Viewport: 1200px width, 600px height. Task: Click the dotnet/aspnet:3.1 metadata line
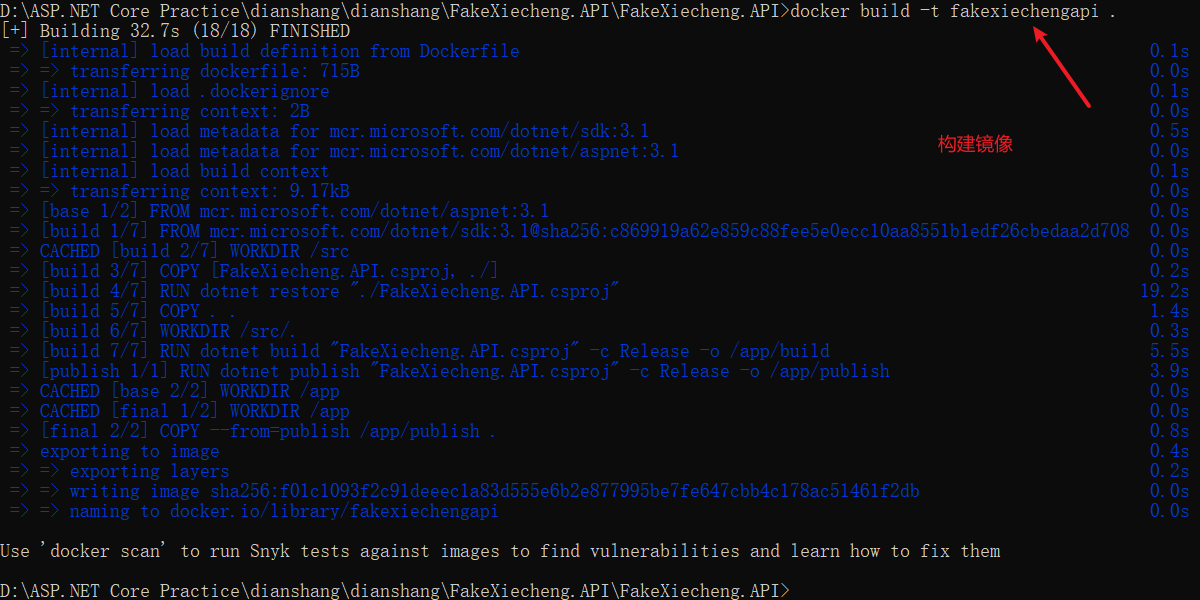[360, 151]
